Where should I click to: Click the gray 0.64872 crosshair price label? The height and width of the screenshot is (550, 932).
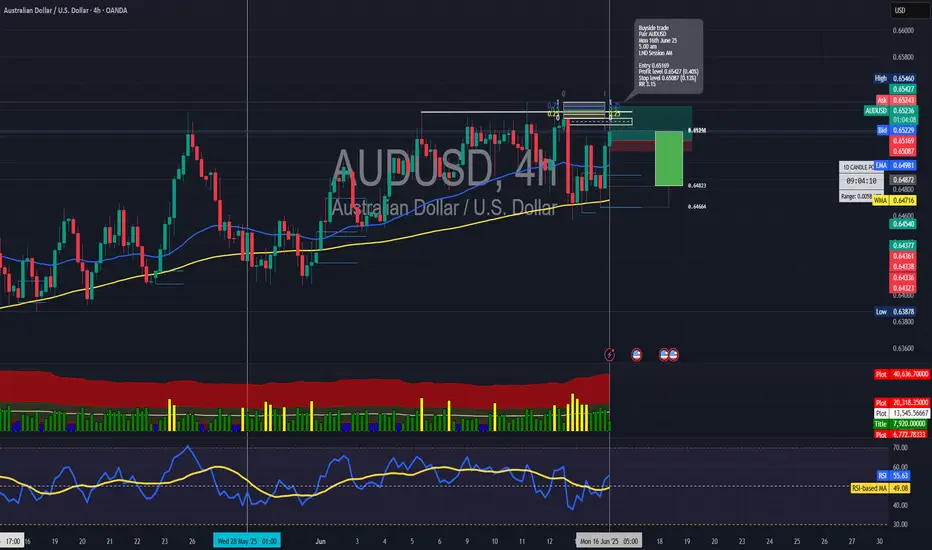pos(903,180)
